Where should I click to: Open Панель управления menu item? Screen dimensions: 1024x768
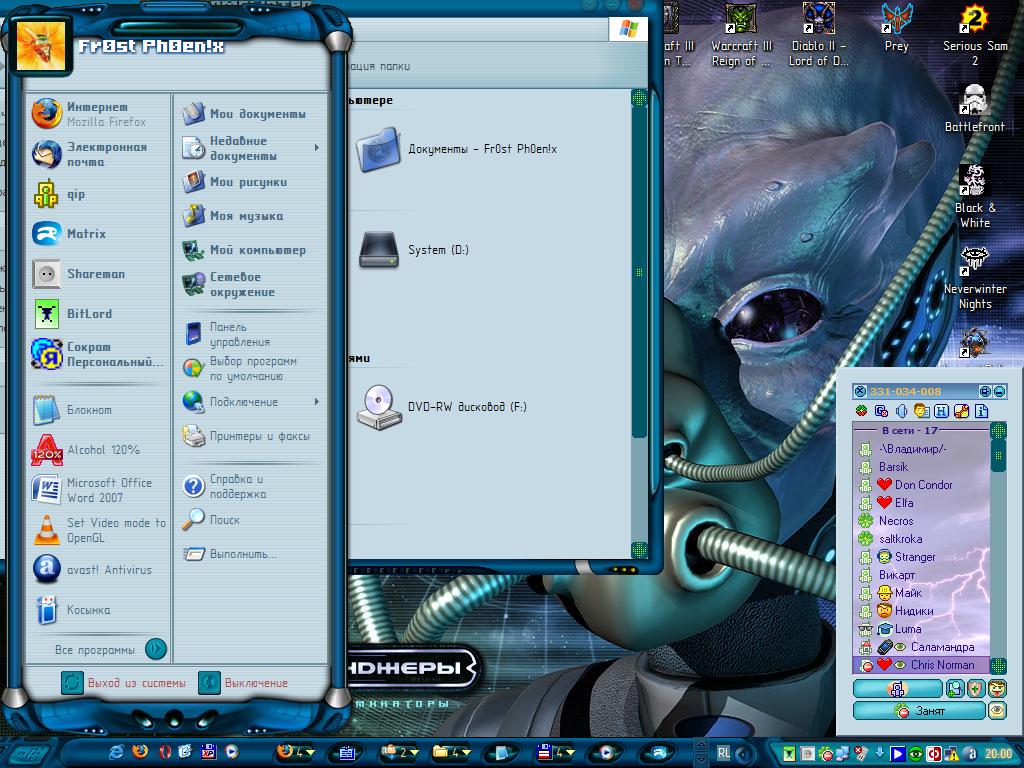pos(251,334)
